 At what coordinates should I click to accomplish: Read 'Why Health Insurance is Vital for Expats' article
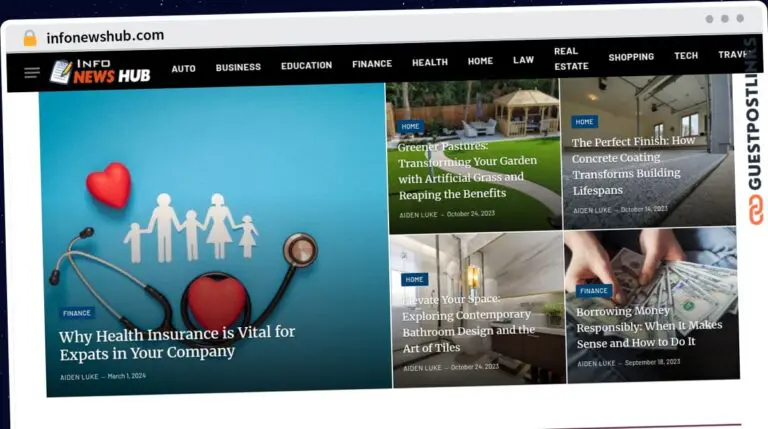177,343
